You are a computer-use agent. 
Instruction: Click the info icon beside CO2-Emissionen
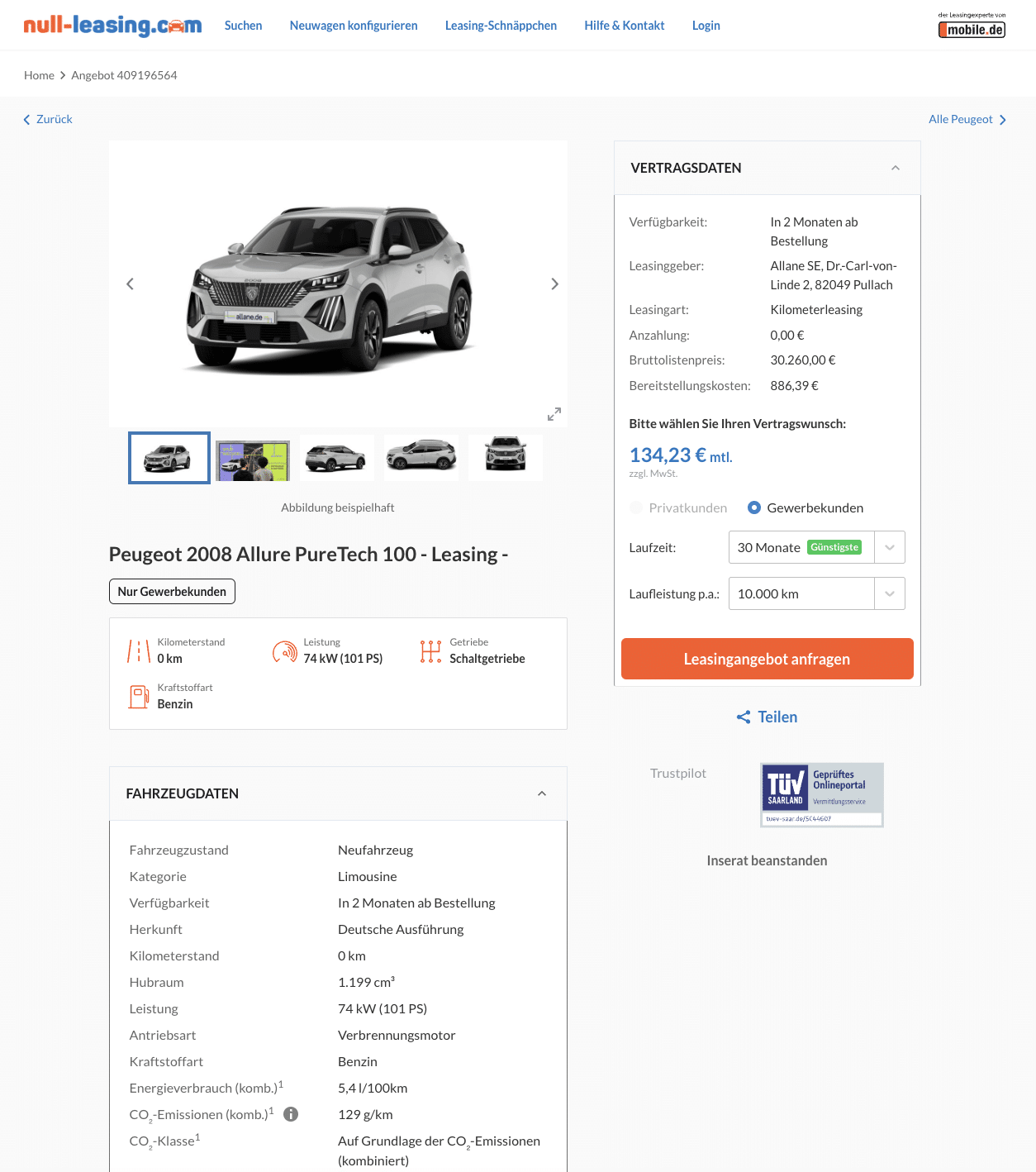(291, 1114)
